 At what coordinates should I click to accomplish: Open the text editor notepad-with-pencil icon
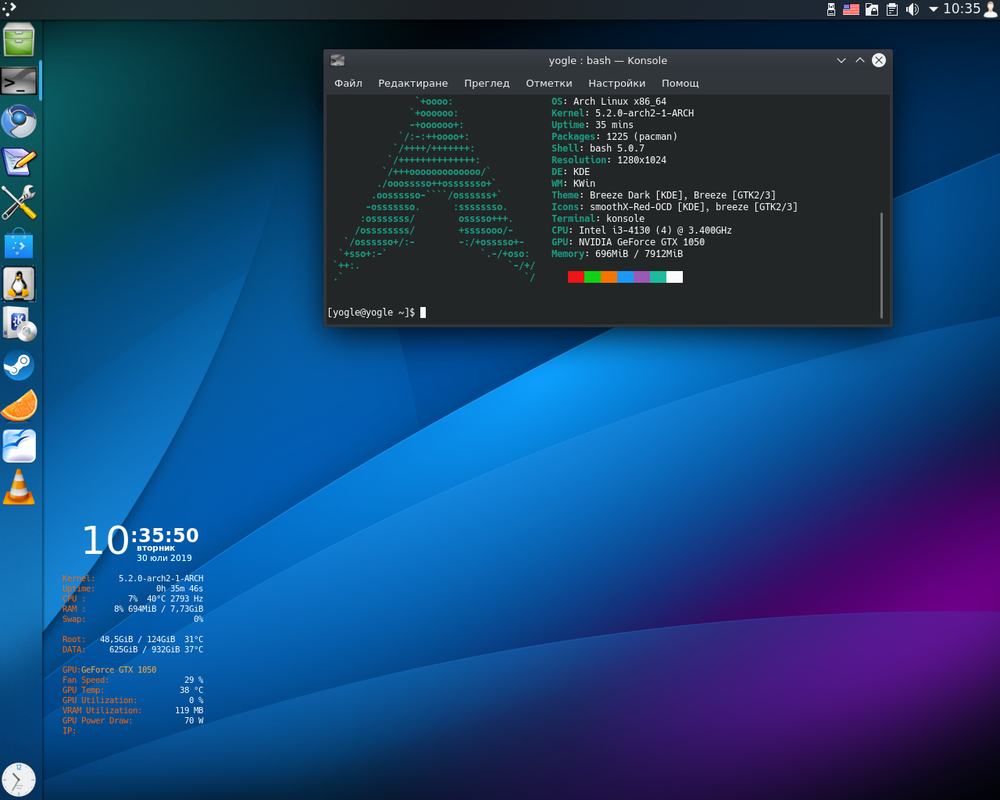(x=19, y=162)
